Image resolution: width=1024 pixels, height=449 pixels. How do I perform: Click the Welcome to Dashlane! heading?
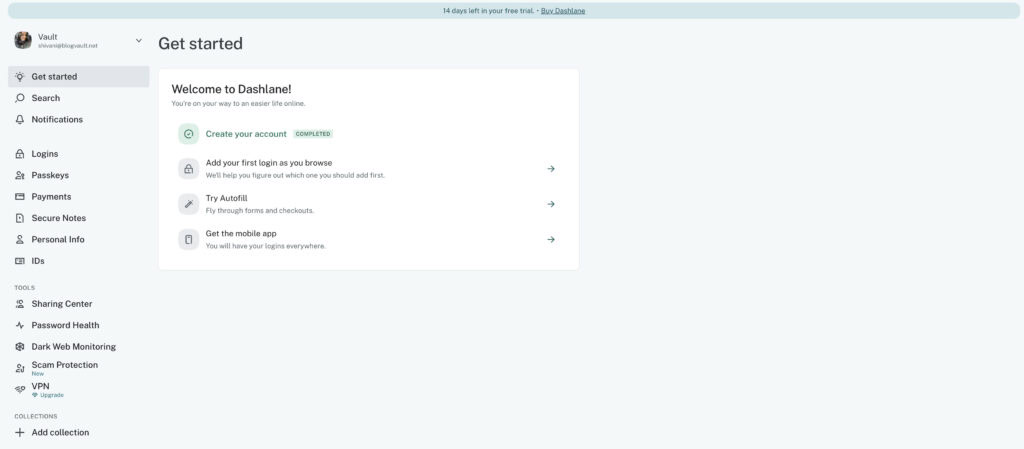pyautogui.click(x=231, y=89)
